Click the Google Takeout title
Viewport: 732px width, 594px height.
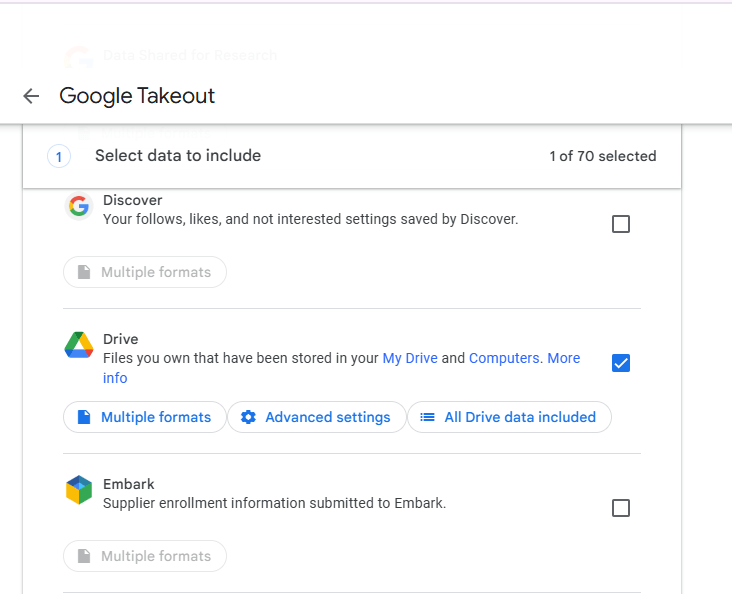pyautogui.click(x=137, y=96)
